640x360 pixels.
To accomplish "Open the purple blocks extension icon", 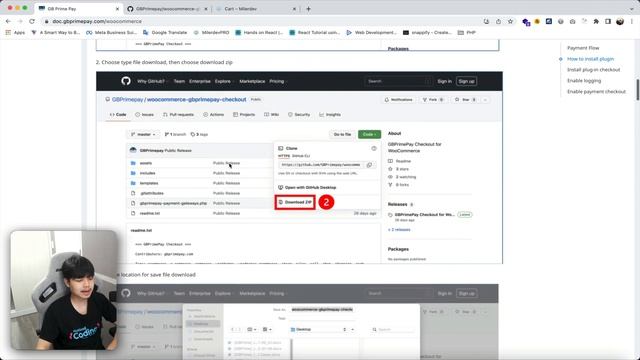I will (x=526, y=22).
